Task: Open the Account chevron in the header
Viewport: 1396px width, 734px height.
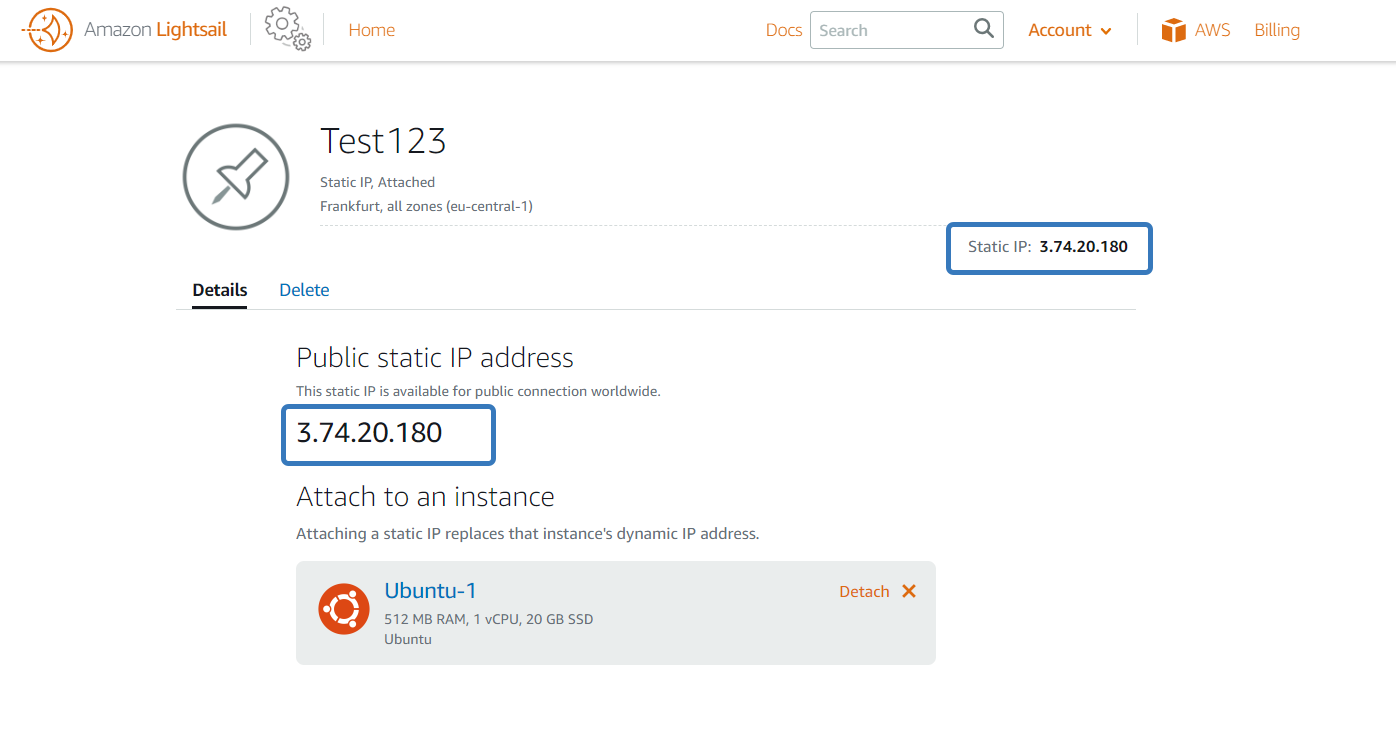Action: (1106, 31)
